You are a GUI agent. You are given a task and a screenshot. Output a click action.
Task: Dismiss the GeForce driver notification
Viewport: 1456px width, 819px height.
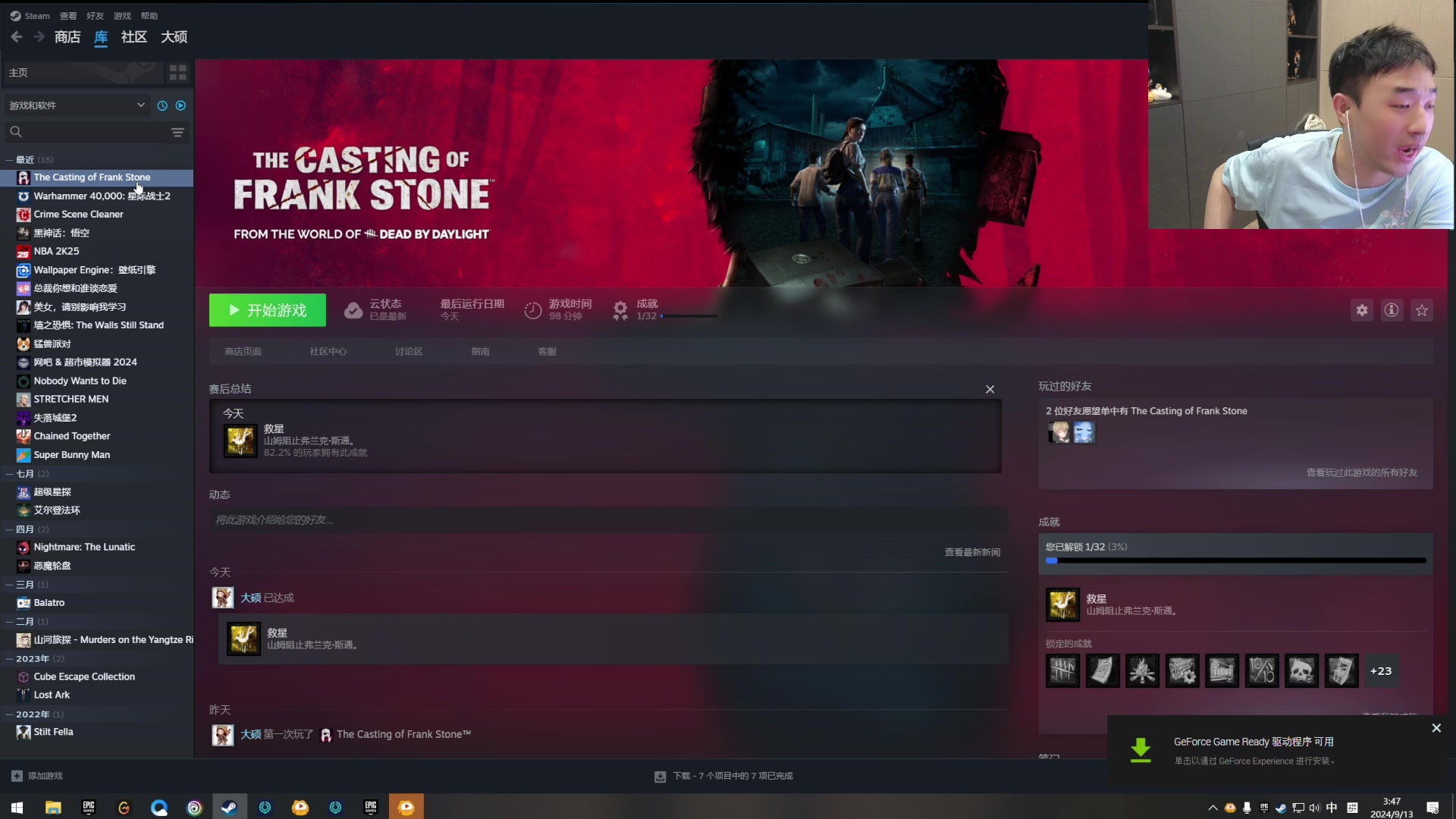coord(1436,728)
